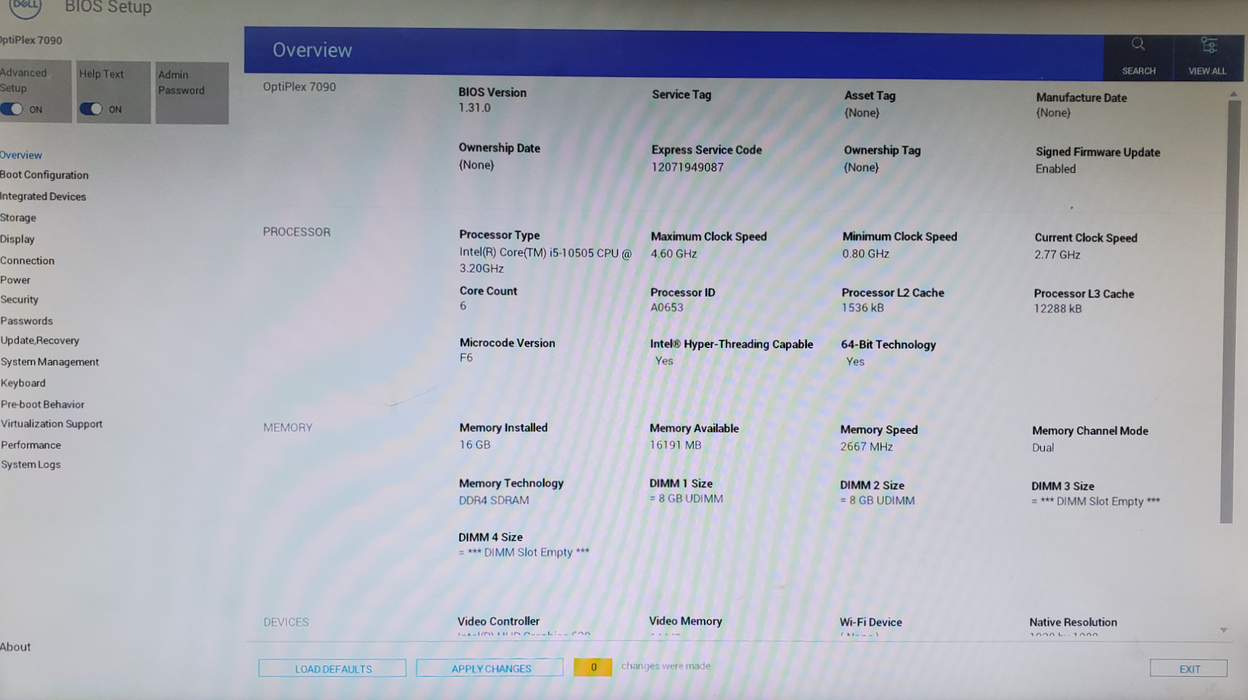Viewport: 1248px width, 700px height.
Task: Go to Storage settings
Action: point(18,218)
